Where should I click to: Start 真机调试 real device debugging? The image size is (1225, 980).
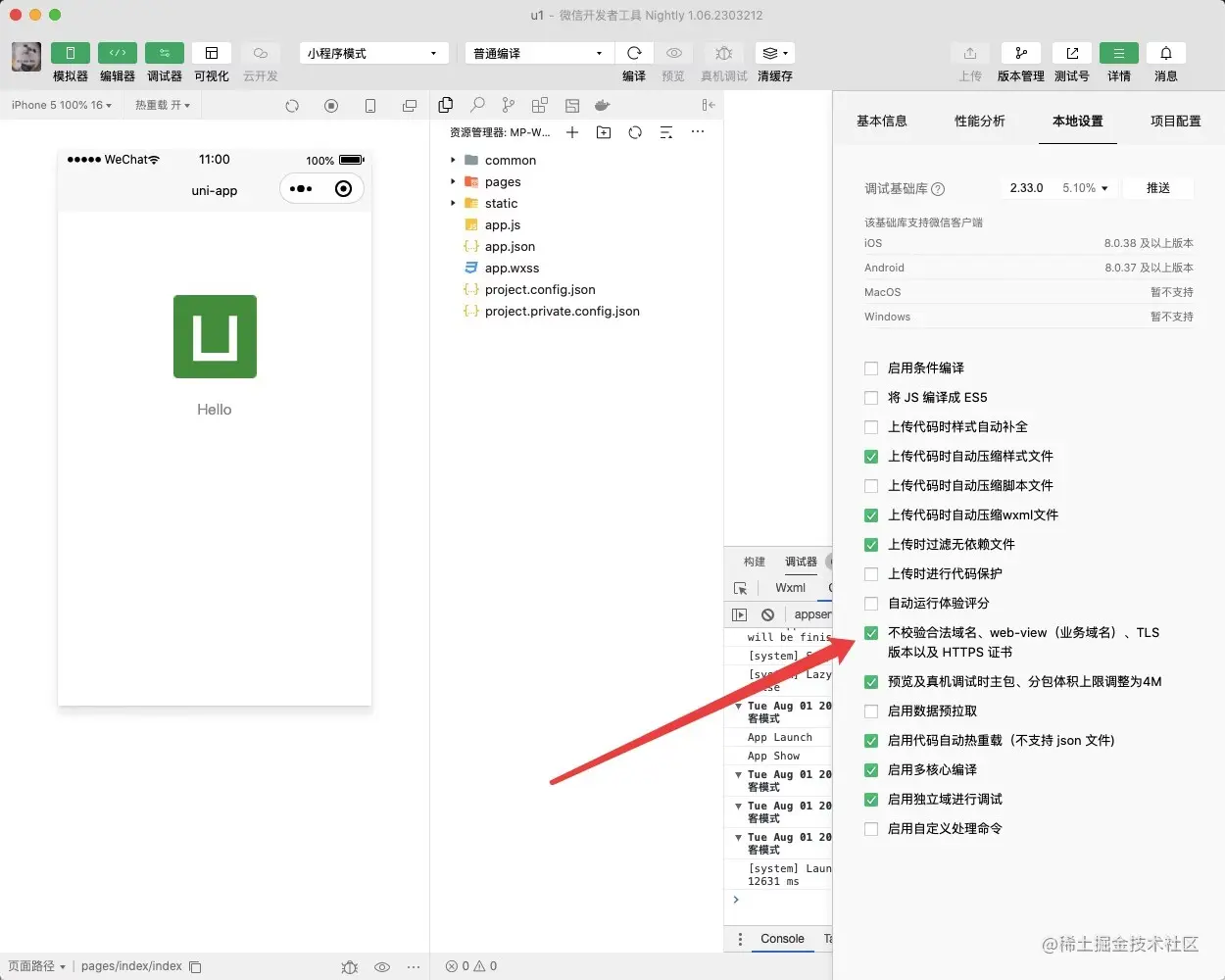(723, 53)
